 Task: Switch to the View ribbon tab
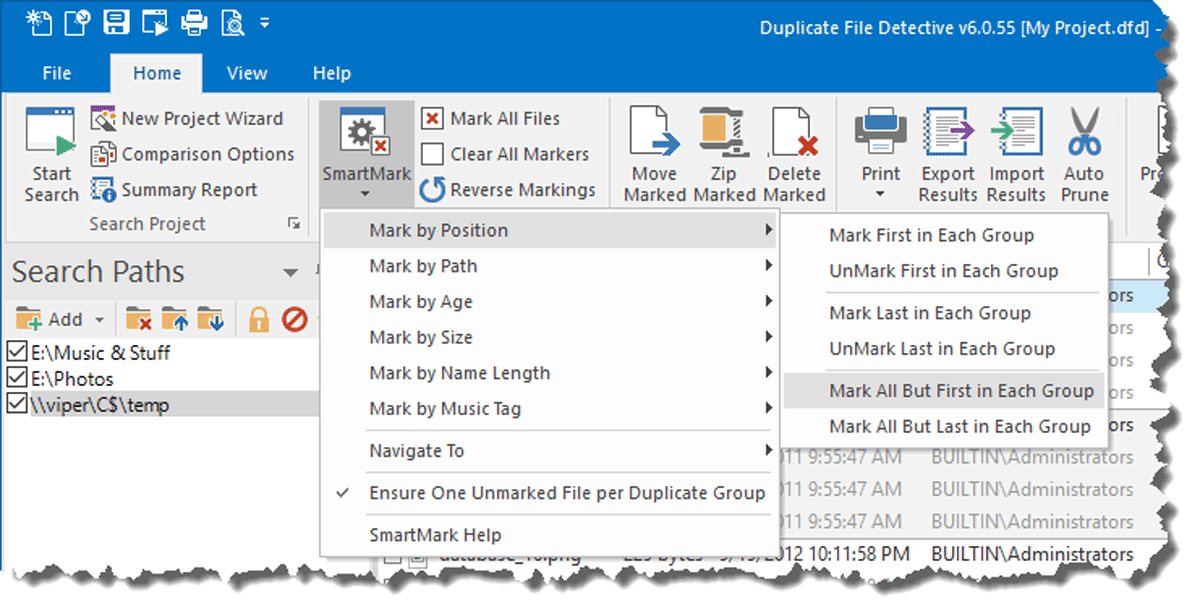(246, 73)
